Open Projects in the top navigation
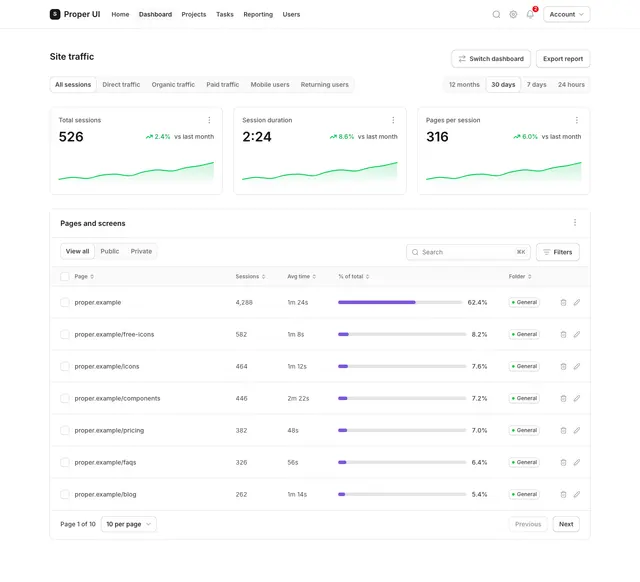This screenshot has width=640, height=582. click(194, 14)
